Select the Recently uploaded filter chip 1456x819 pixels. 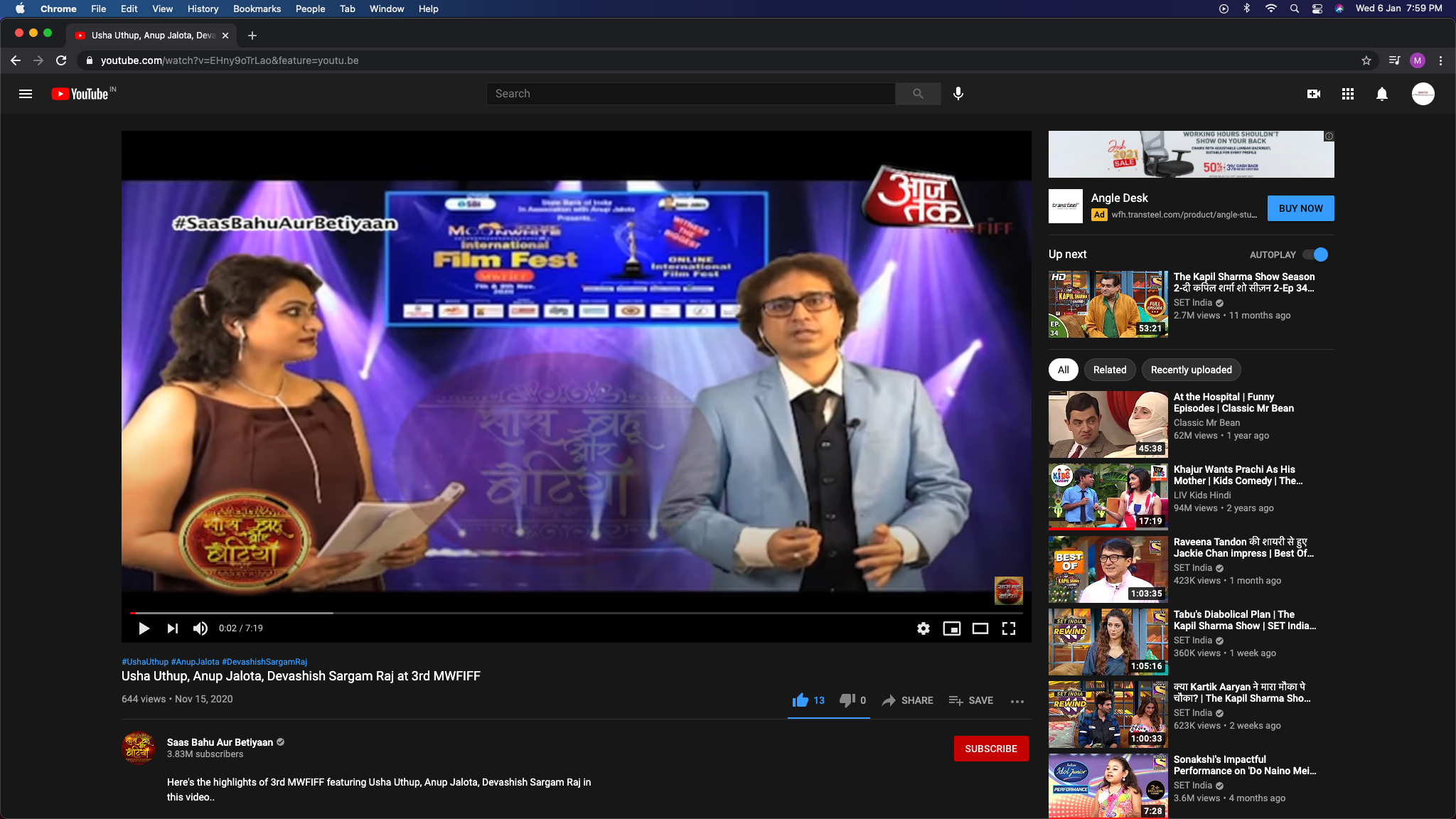(1192, 370)
